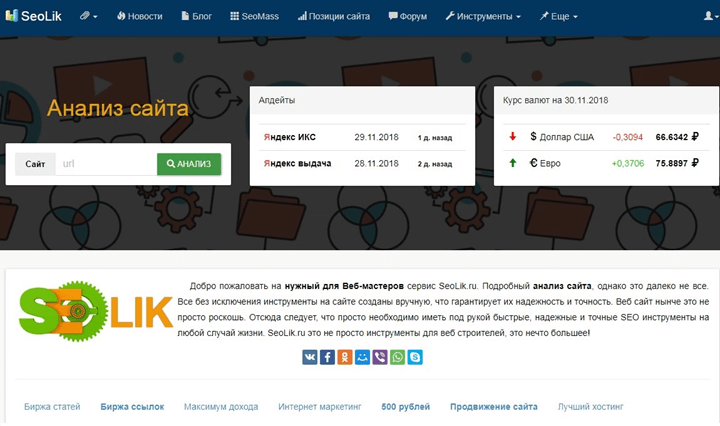Image resolution: width=720 pixels, height=426 pixels.
Task: Share via Facebook icon
Action: pos(327,357)
